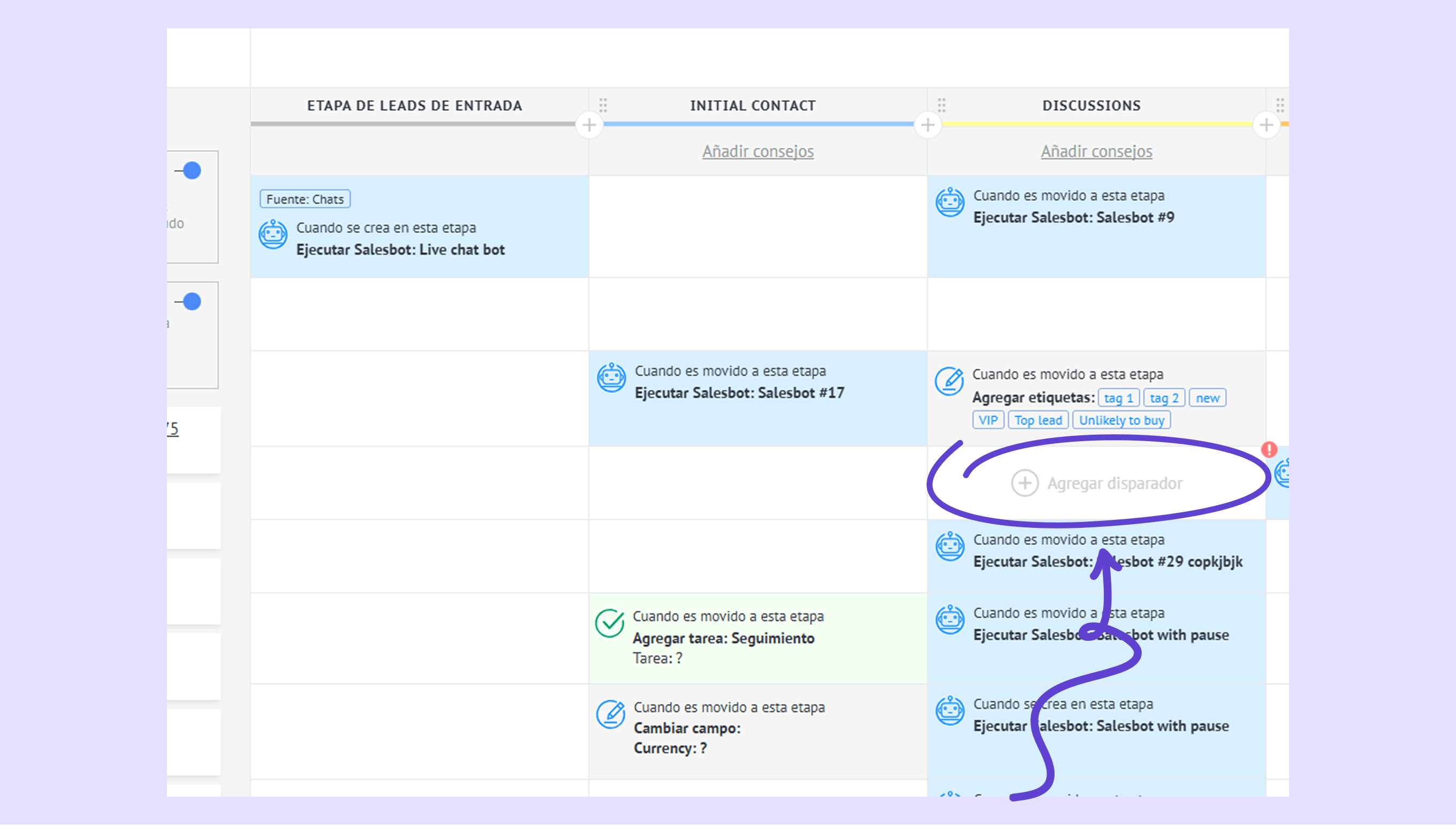Click the Cambiar campo edit icon
Viewport: 1456px width, 825px height.
click(610, 714)
